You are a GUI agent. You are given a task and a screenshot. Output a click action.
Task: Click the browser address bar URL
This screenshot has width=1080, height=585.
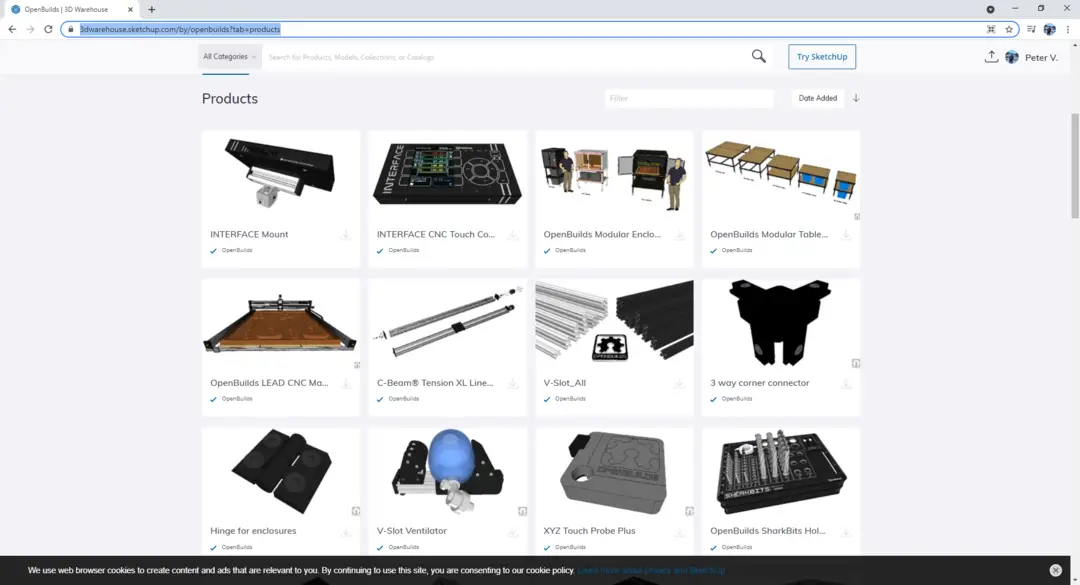(180, 29)
